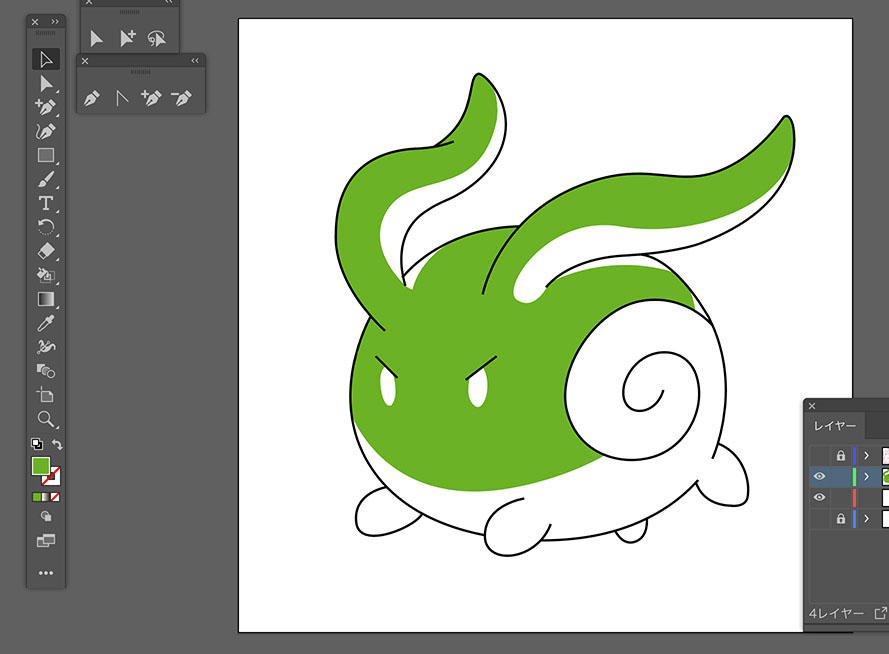
Task: Select the Gradient tool
Action: click(x=46, y=299)
